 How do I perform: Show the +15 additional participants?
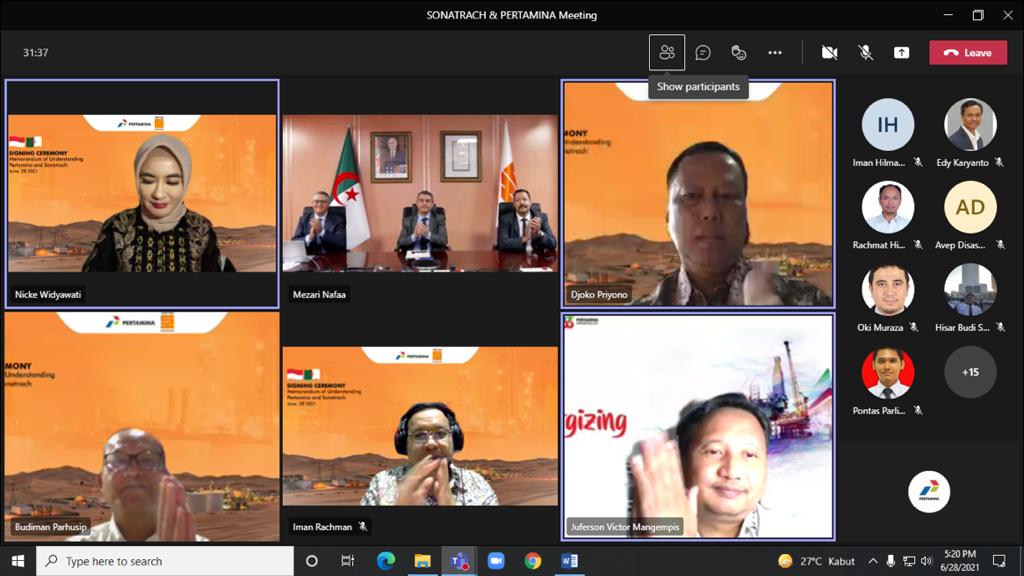[970, 372]
